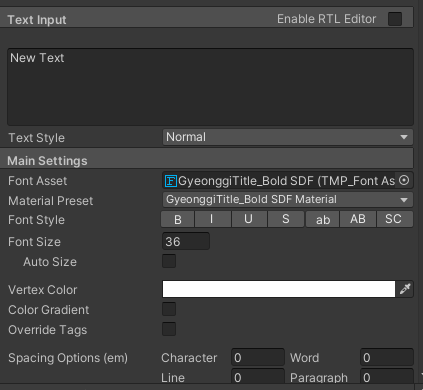Open the Text Style dropdown
This screenshot has height=390, width=423.
tap(288, 137)
